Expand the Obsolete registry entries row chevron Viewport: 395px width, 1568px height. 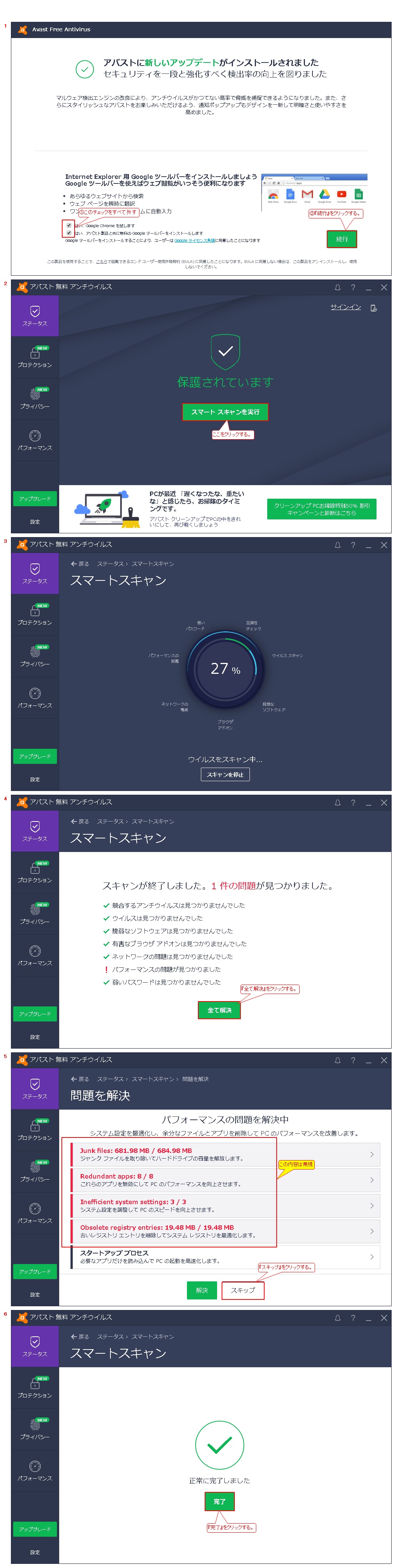(372, 1231)
